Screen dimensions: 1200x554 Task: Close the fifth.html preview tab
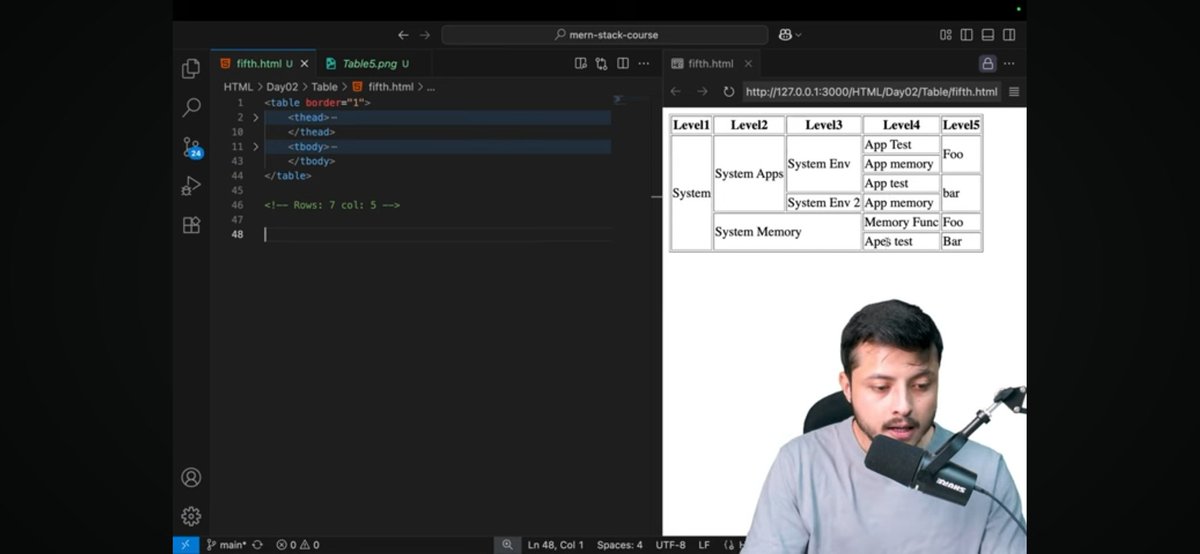[x=749, y=63]
